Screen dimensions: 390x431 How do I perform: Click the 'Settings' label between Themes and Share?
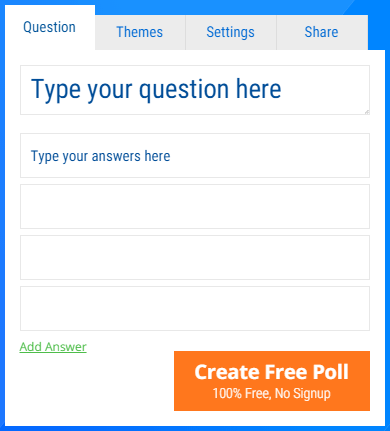pyautogui.click(x=230, y=32)
